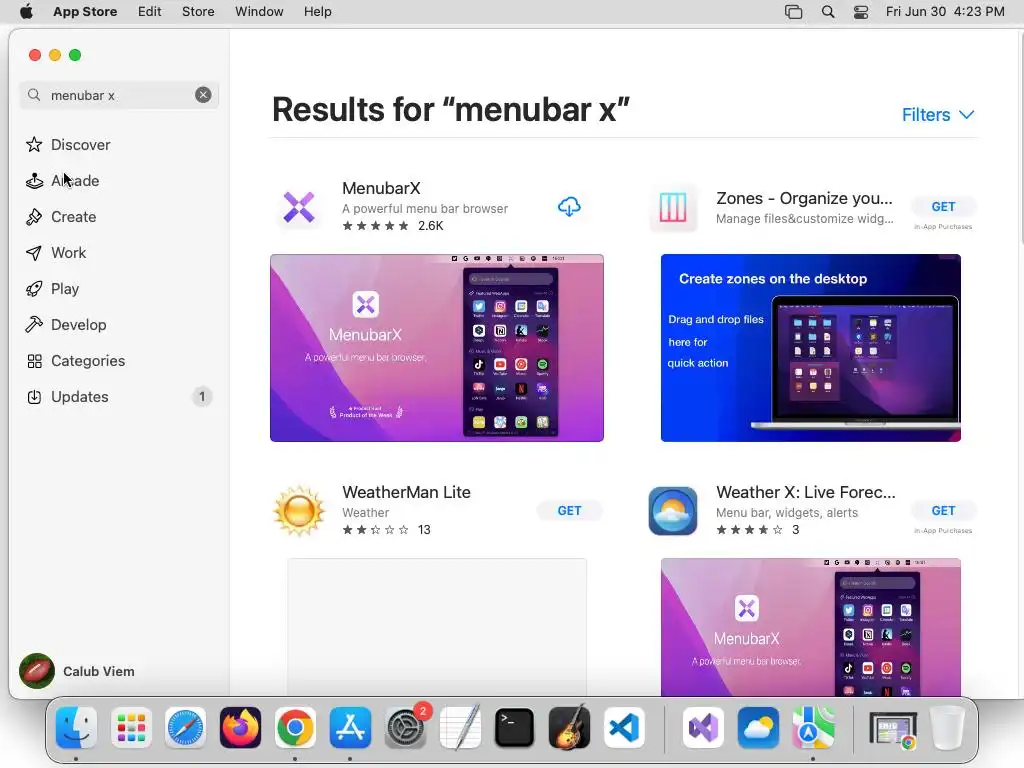Download MenubarX with cloud icon

(569, 207)
